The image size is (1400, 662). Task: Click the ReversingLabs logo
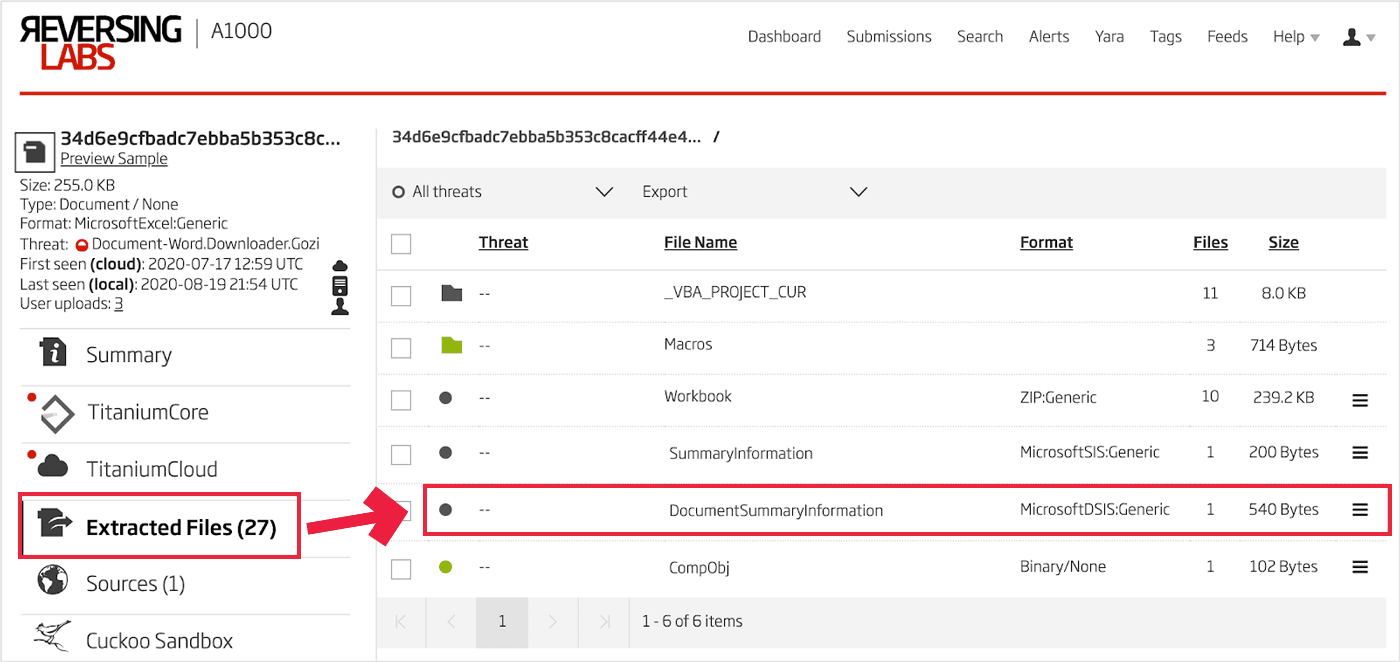[100, 40]
